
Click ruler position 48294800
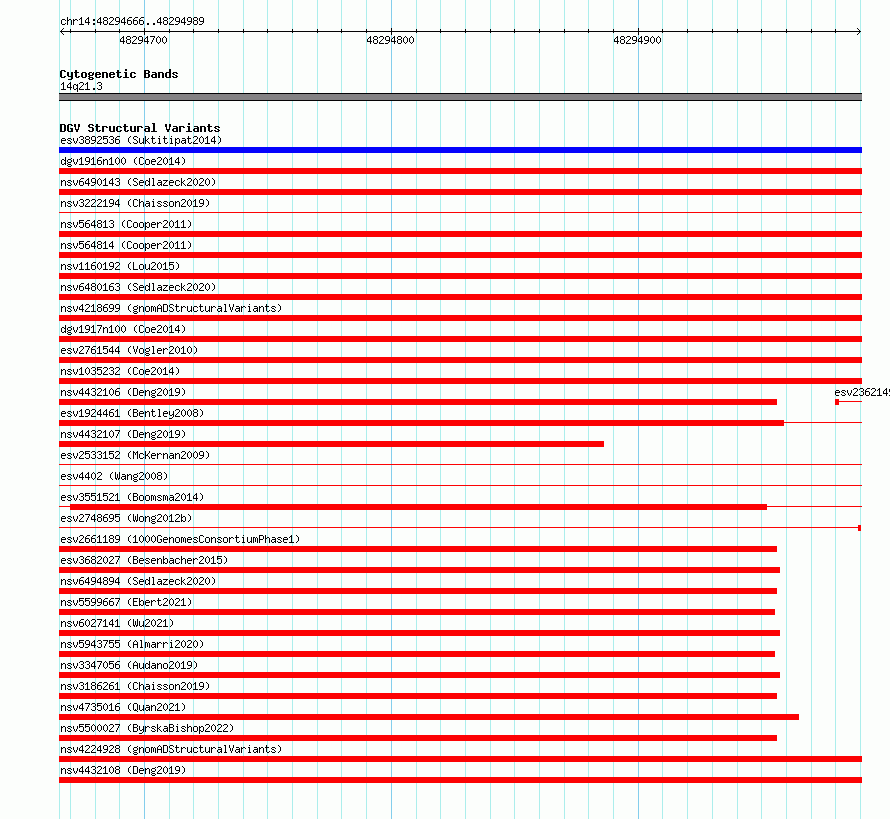tap(391, 40)
